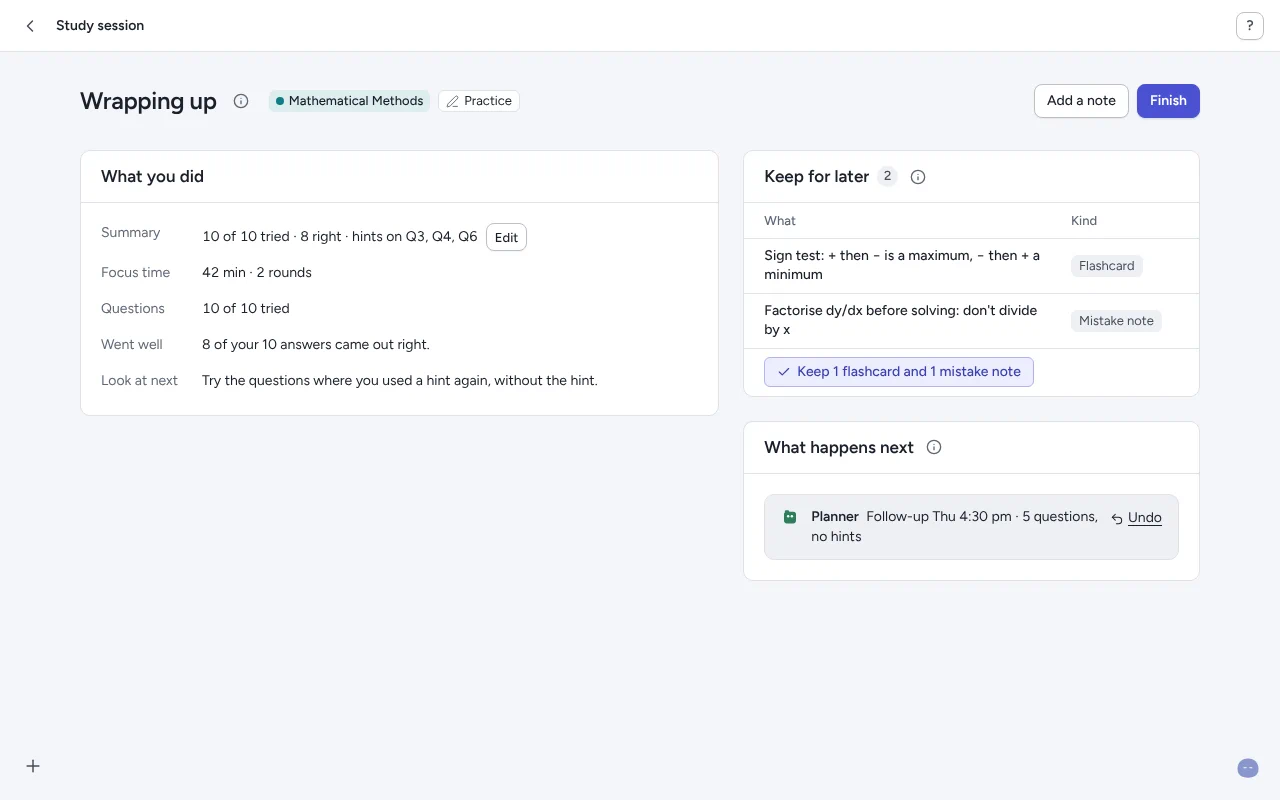Show info next to Wrapping up heading
Screen dimensions: 1280x800
pyautogui.click(x=241, y=101)
